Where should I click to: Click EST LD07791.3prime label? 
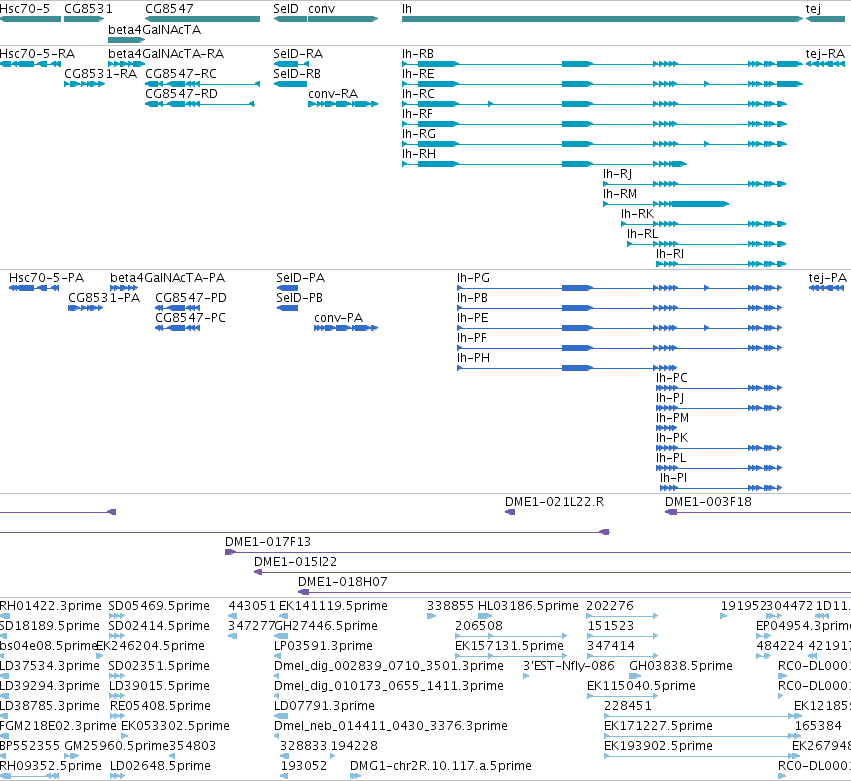pyautogui.click(x=324, y=706)
